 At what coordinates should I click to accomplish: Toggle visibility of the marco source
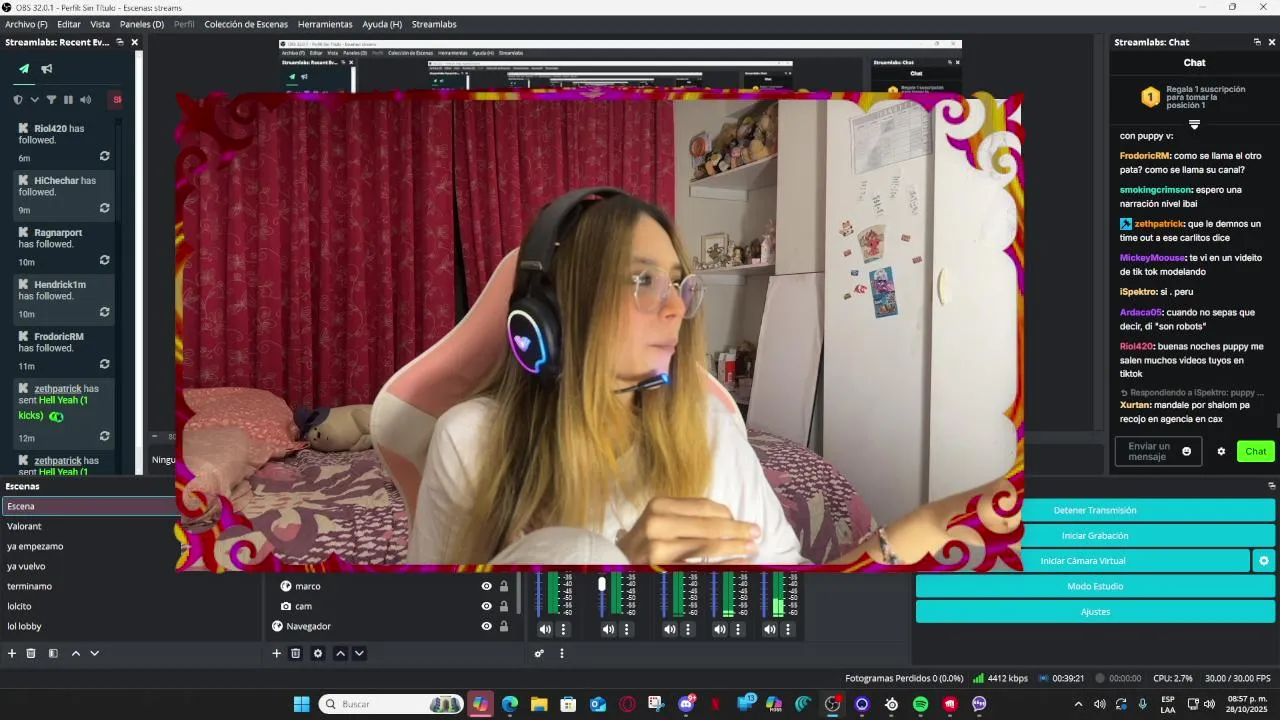click(x=487, y=586)
